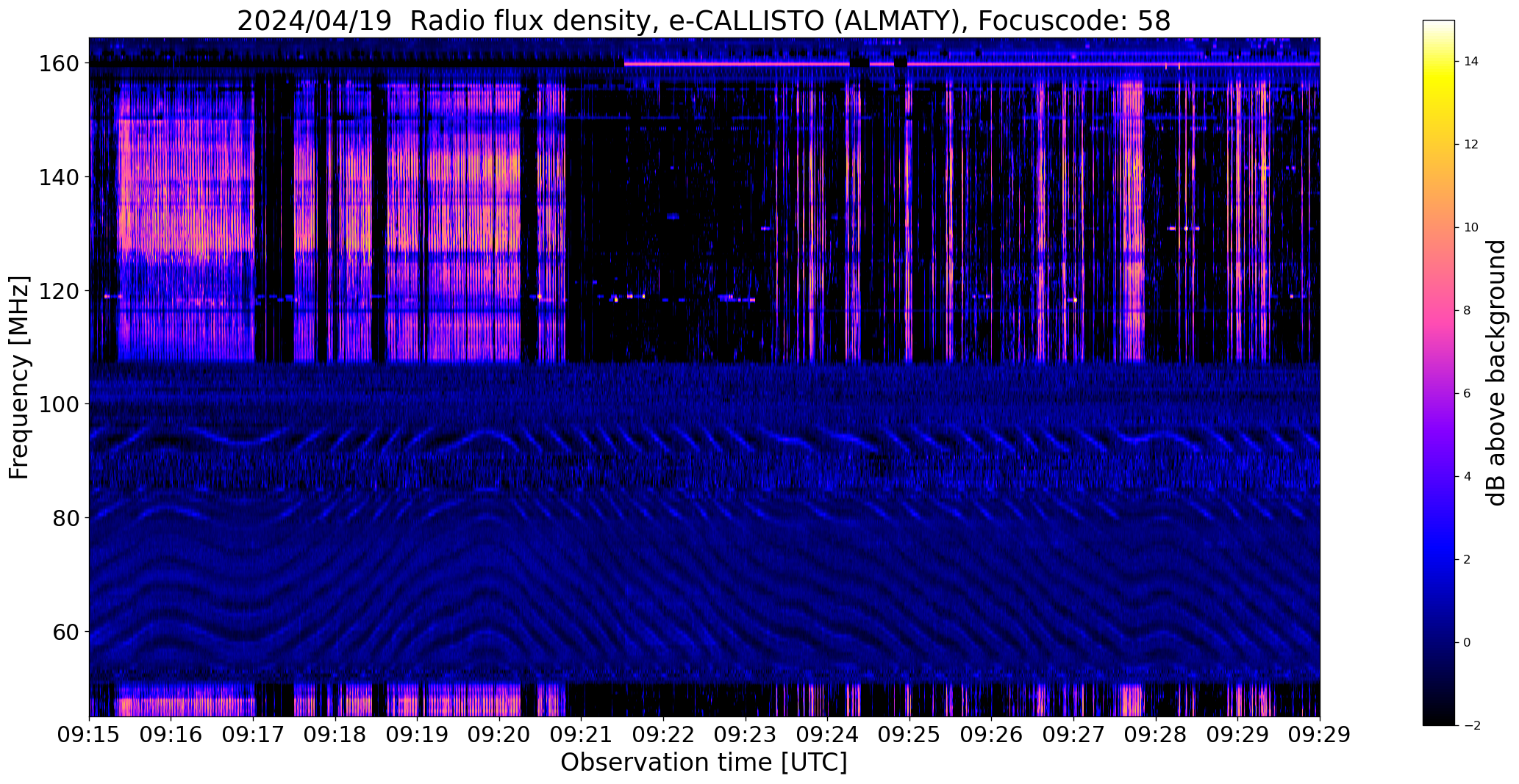Click the 09:19 time tick label
Viewport: 1519px width, 784px height.
pos(418,735)
